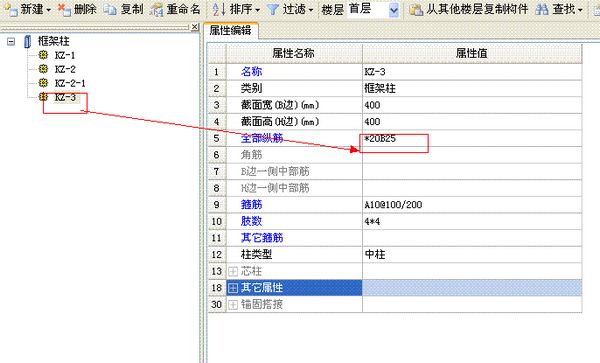Select KZ-1 in the tree

click(x=65, y=55)
